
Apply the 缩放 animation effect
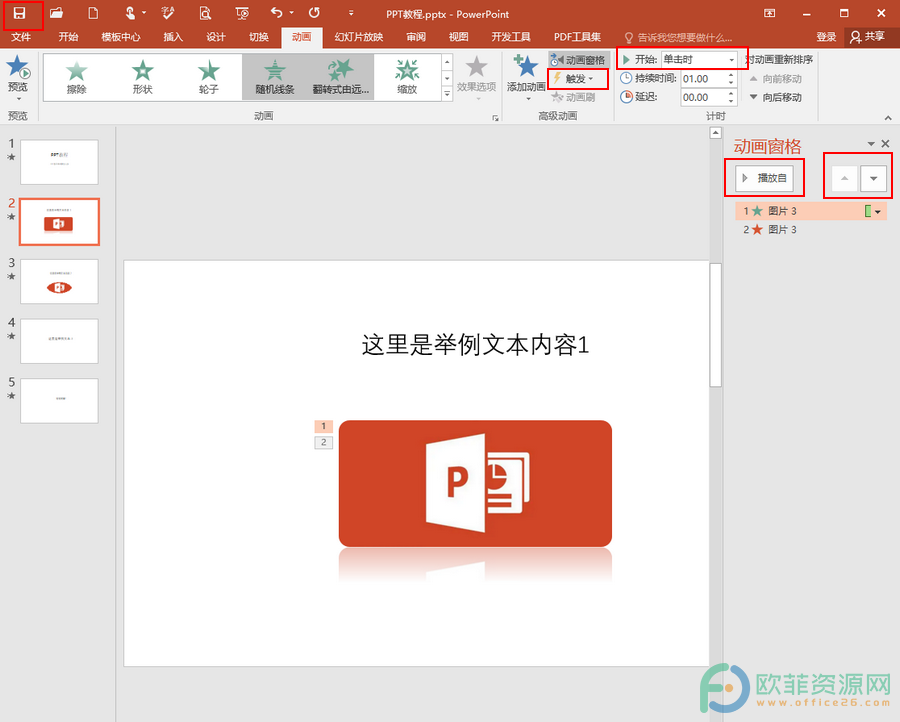407,77
